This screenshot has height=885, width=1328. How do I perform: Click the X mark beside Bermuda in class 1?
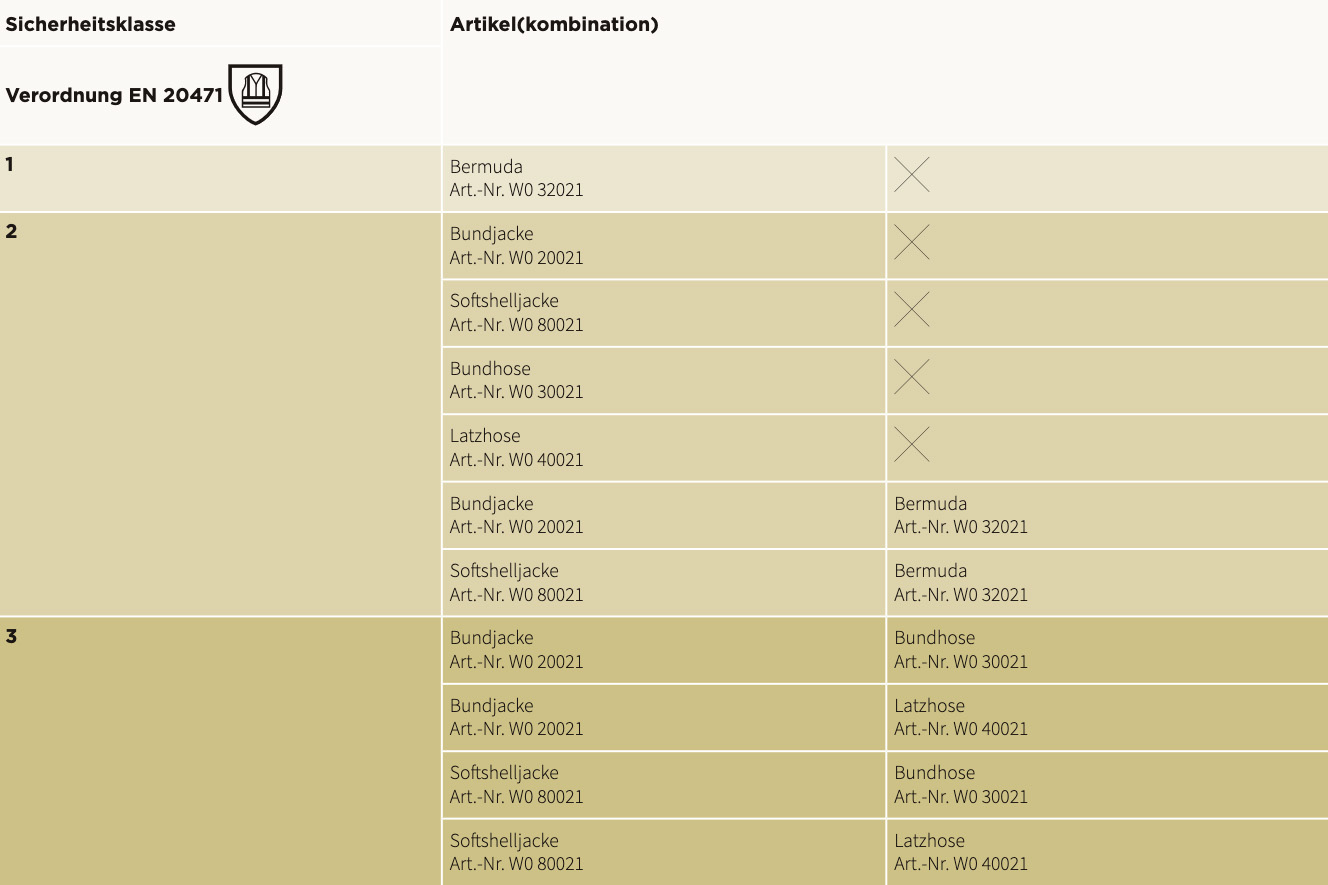pyautogui.click(x=911, y=174)
